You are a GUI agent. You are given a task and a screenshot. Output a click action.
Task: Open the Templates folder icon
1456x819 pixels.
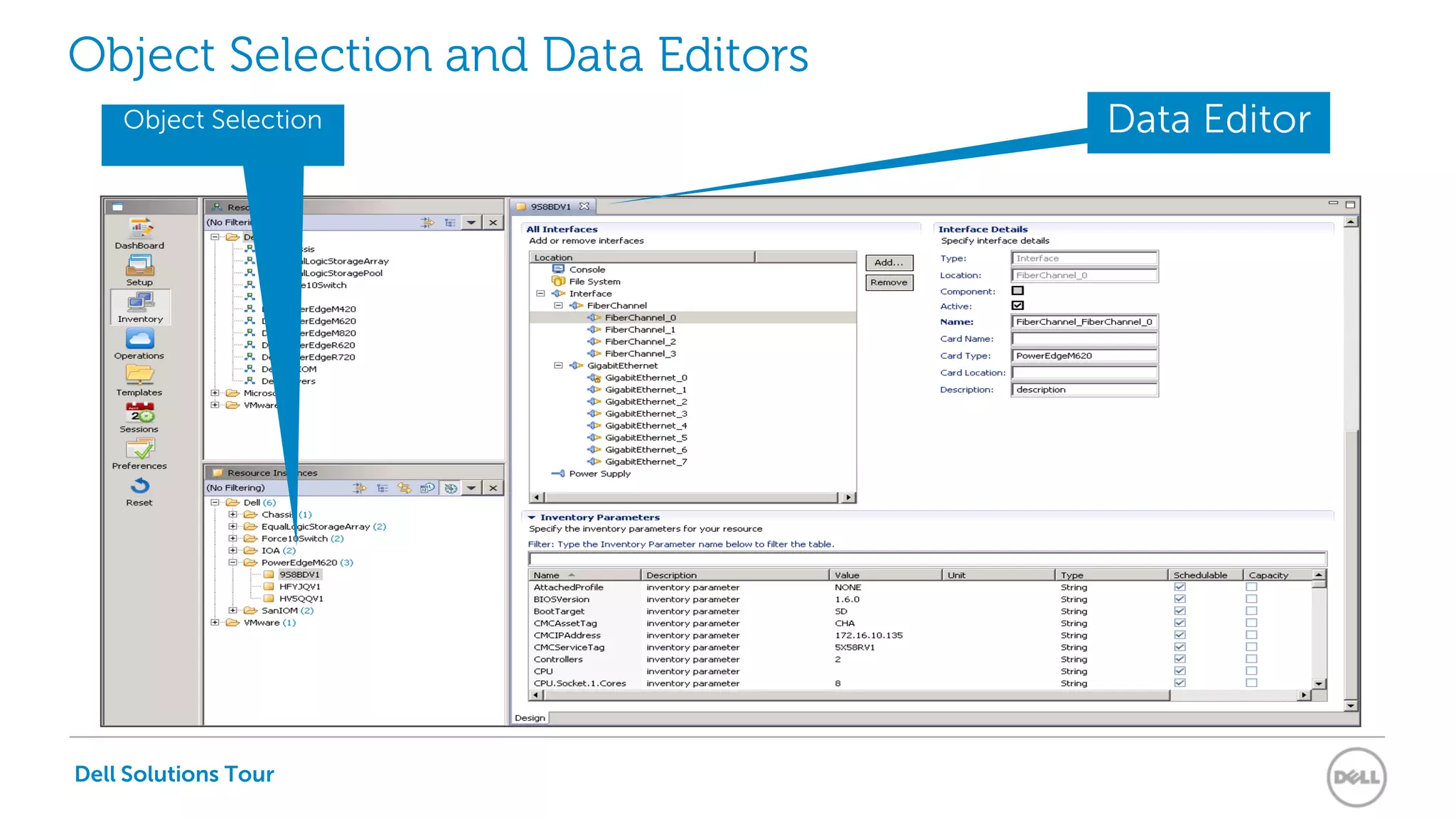point(140,375)
